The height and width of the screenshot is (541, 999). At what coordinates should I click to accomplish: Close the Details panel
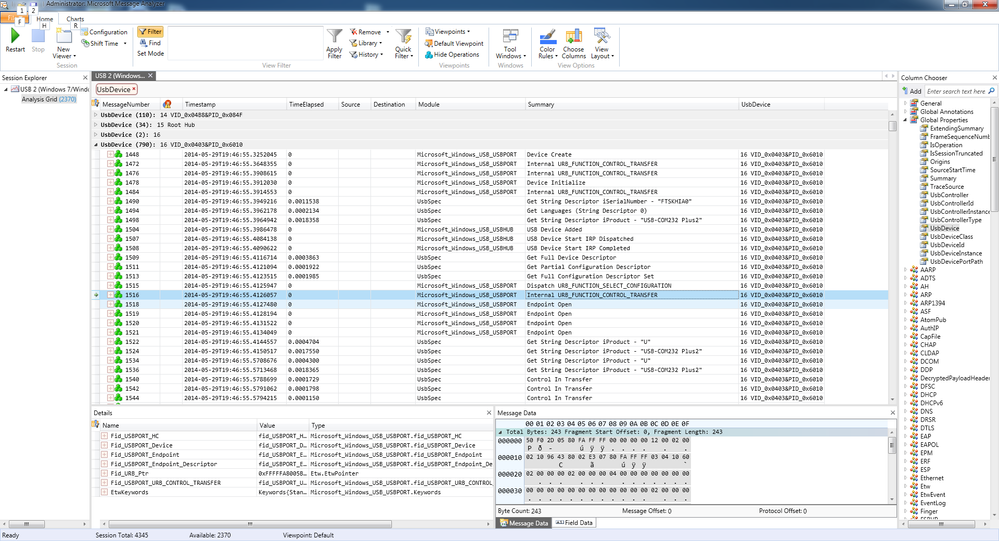pyautogui.click(x=489, y=413)
